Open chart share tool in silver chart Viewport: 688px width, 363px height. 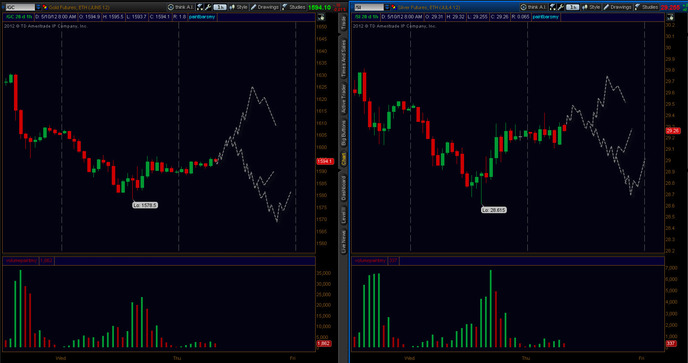[x=552, y=7]
